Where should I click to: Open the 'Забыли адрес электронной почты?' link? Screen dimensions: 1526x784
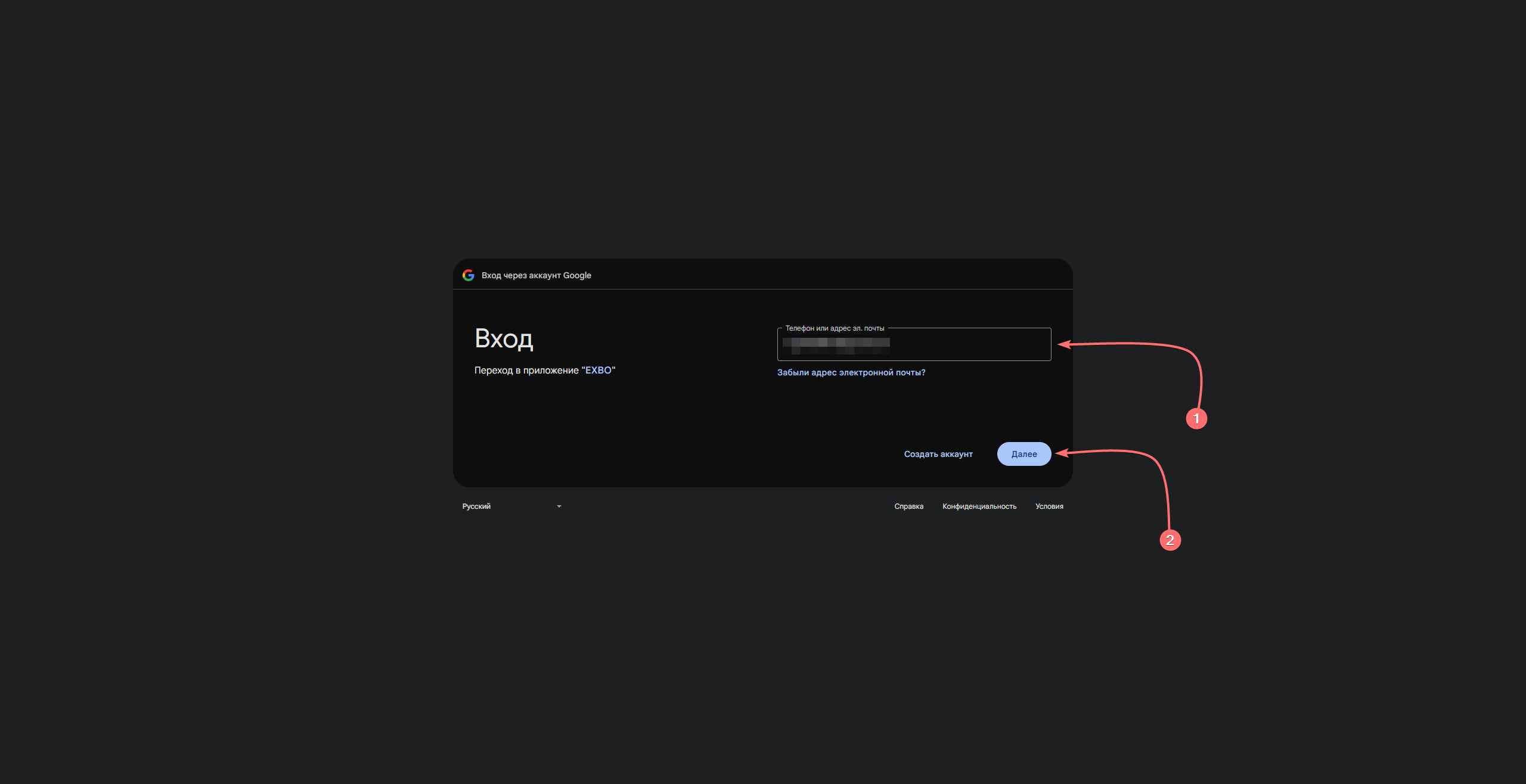[851, 372]
